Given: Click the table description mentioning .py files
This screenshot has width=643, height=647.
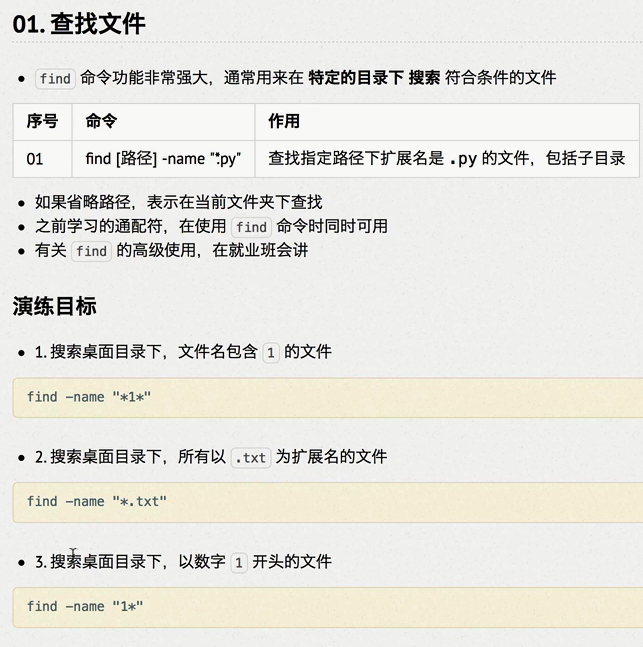Looking at the screenshot, I should pyautogui.click(x=446, y=158).
